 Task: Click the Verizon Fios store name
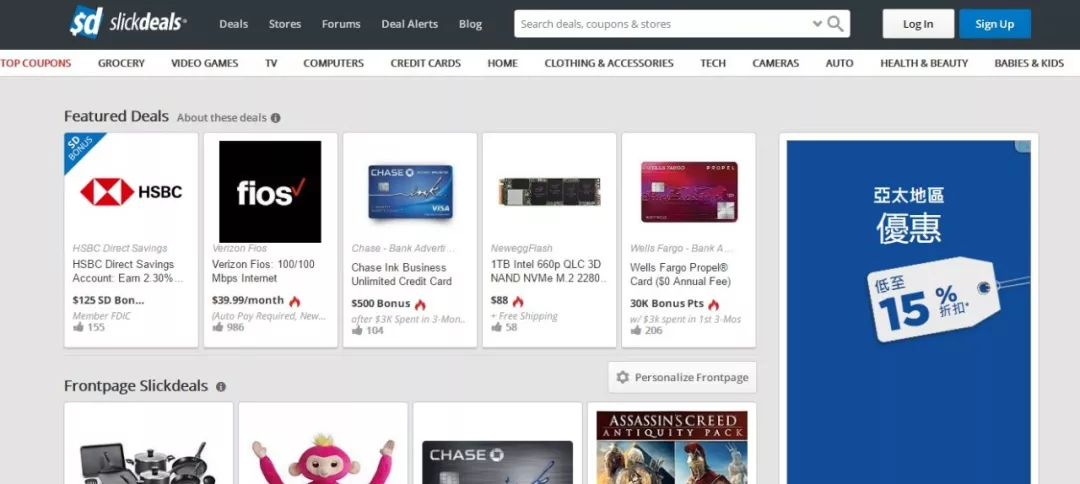pyautogui.click(x=239, y=248)
